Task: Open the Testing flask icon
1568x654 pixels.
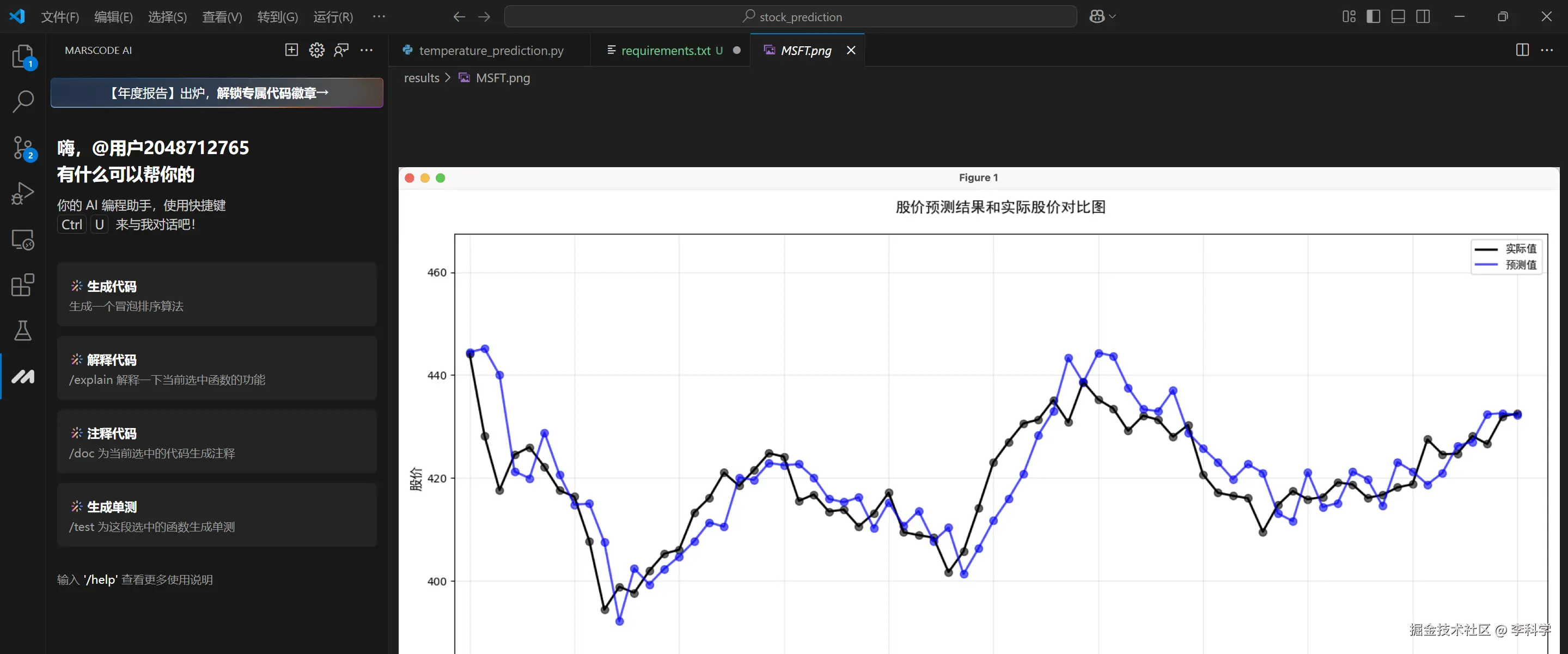Action: coord(22,331)
